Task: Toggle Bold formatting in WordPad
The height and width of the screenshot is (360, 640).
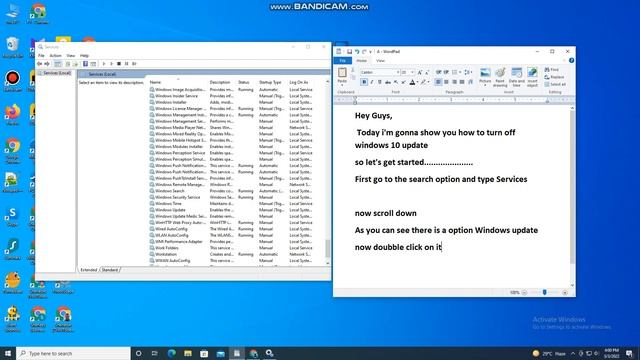Action: [x=364, y=82]
